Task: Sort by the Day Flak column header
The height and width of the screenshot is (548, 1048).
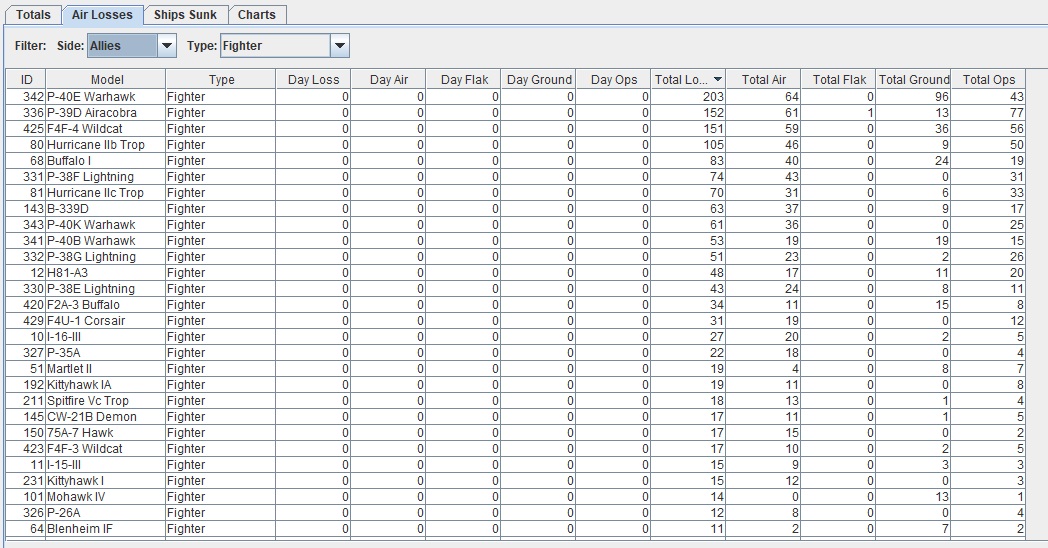Action: [x=464, y=80]
